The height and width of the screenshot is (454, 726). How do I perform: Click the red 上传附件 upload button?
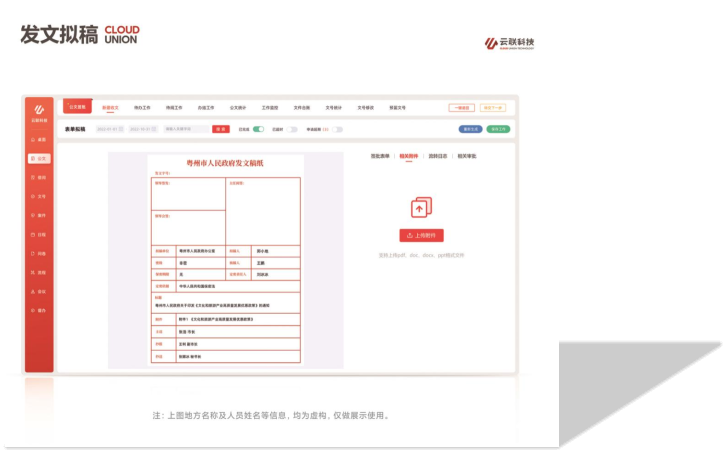[421, 236]
